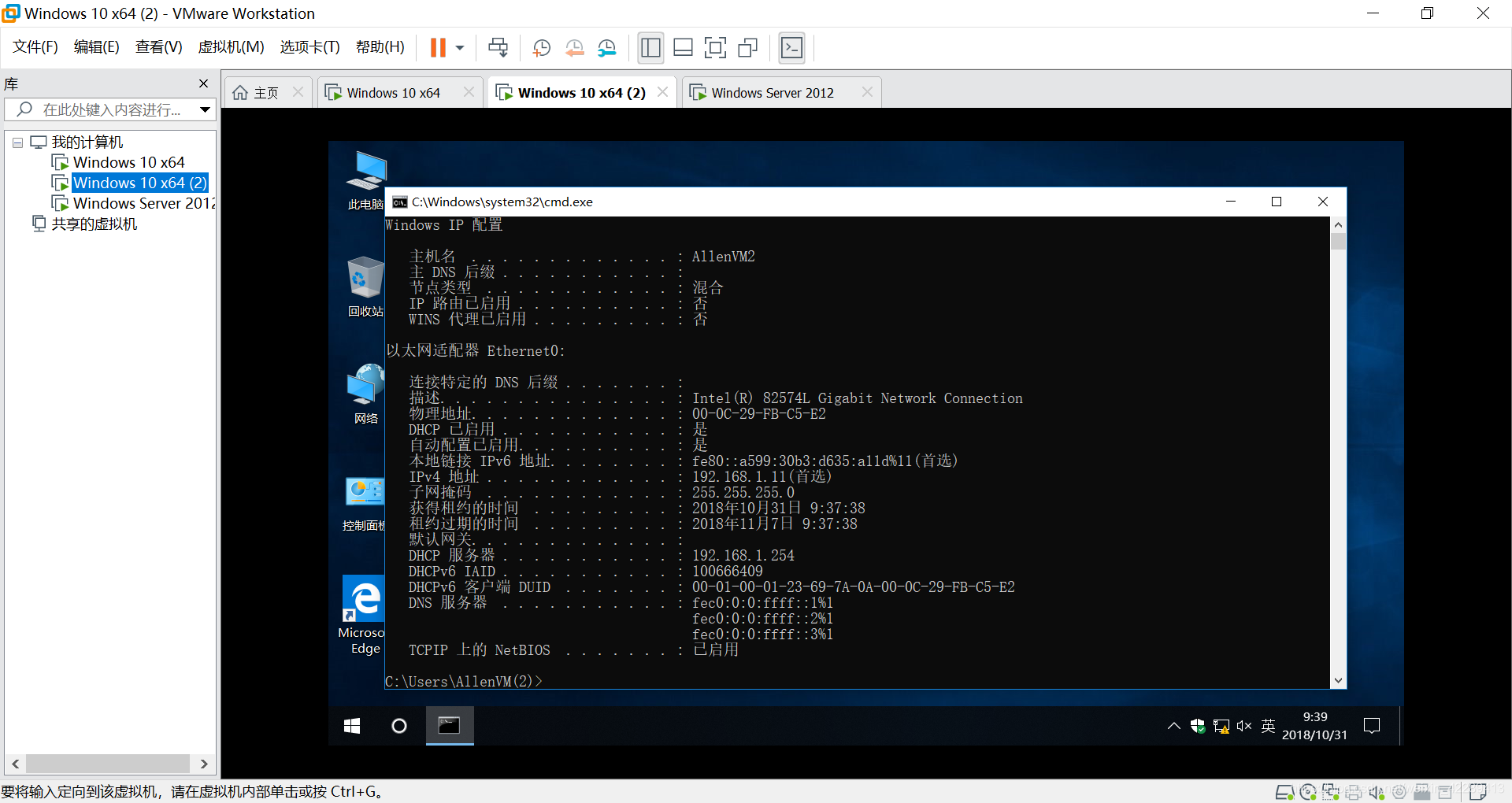The width and height of the screenshot is (1512, 803).
Task: Close the 主页 tab
Action: pyautogui.click(x=298, y=92)
